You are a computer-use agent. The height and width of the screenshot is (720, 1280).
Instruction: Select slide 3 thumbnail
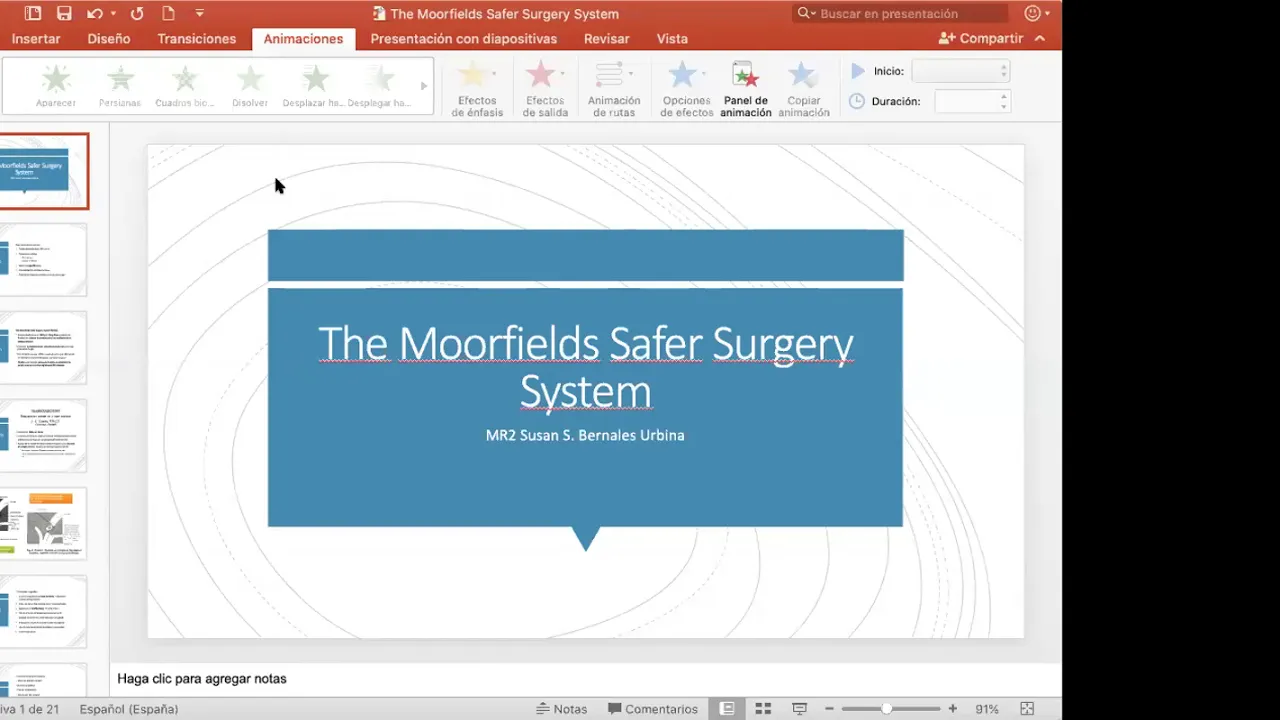click(43, 347)
